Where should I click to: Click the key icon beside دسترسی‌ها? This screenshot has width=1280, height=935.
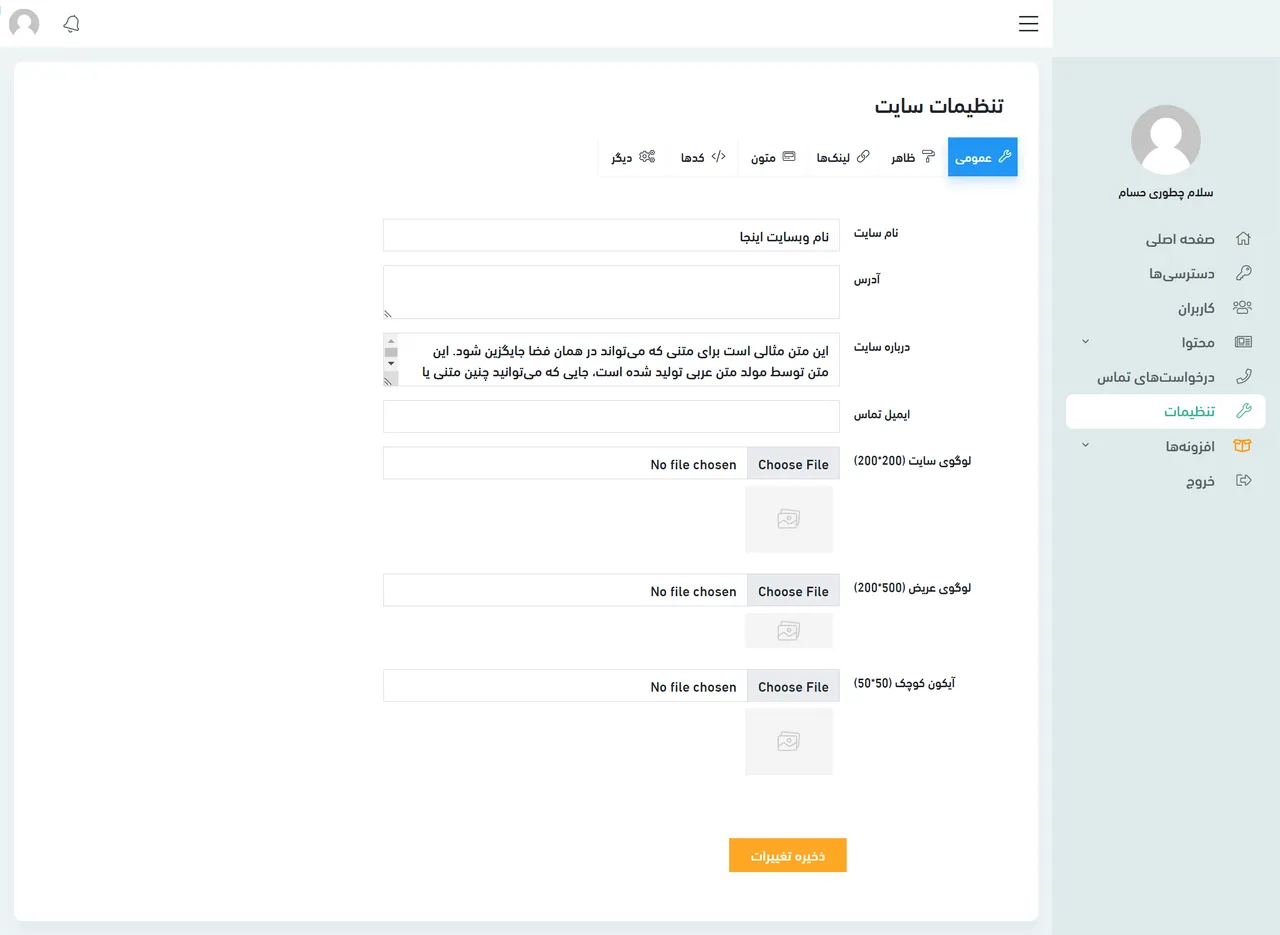[1243, 273]
